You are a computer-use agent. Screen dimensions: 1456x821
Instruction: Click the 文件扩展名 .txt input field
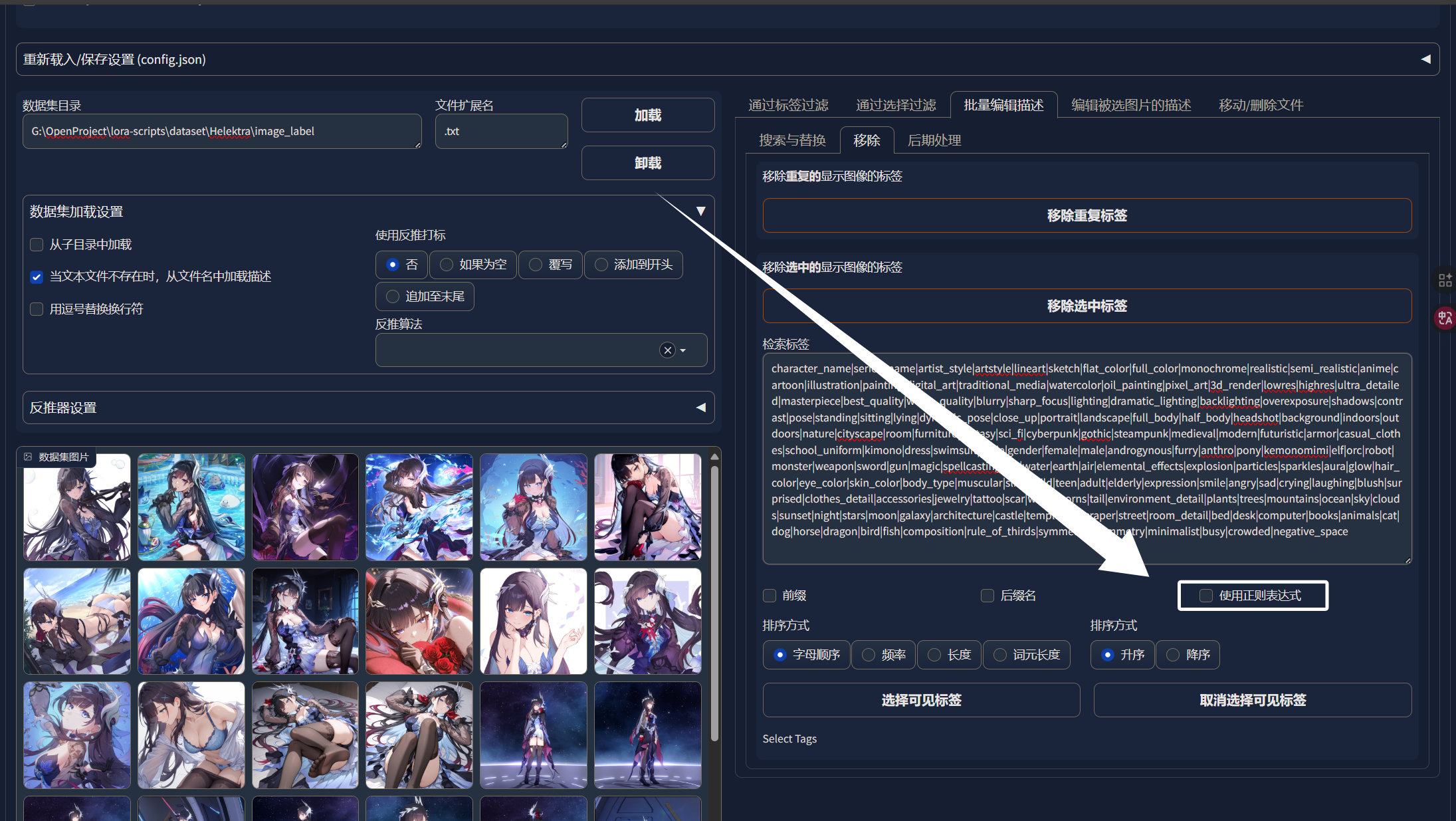click(x=501, y=131)
